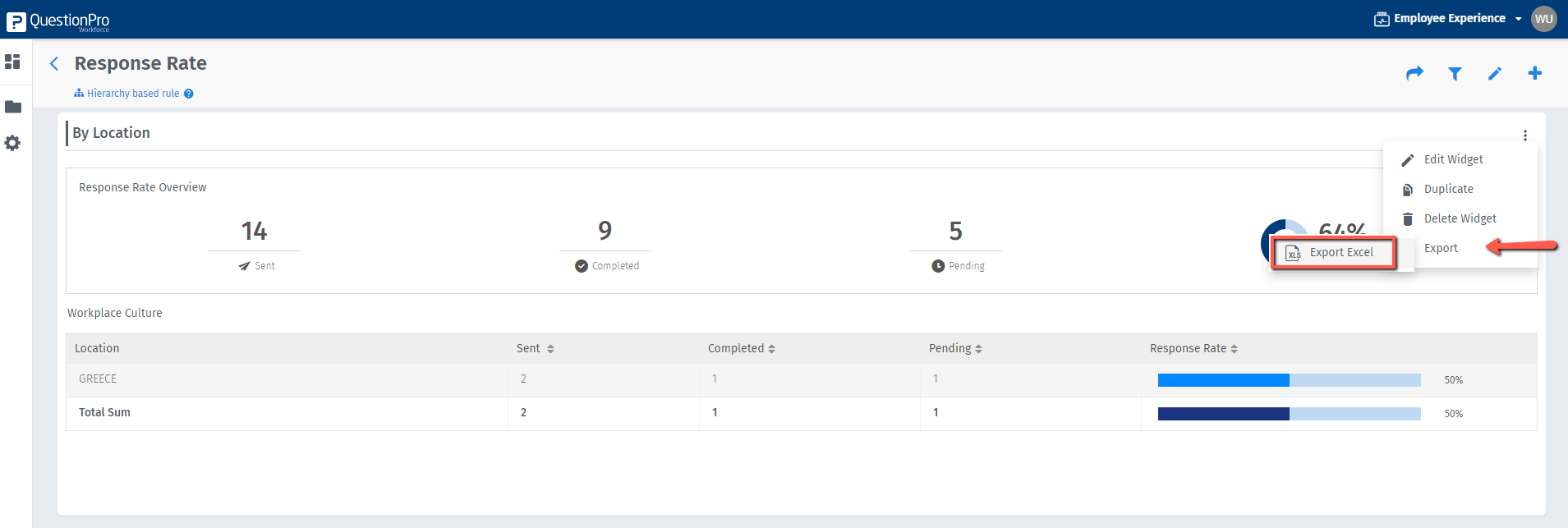Click Total Sum row Sent value 2

pos(523,412)
